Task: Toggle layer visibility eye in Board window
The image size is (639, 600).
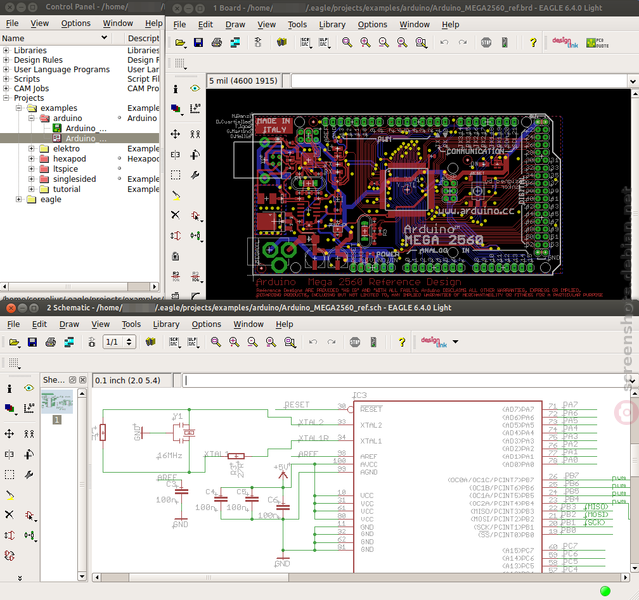Action: (x=195, y=89)
